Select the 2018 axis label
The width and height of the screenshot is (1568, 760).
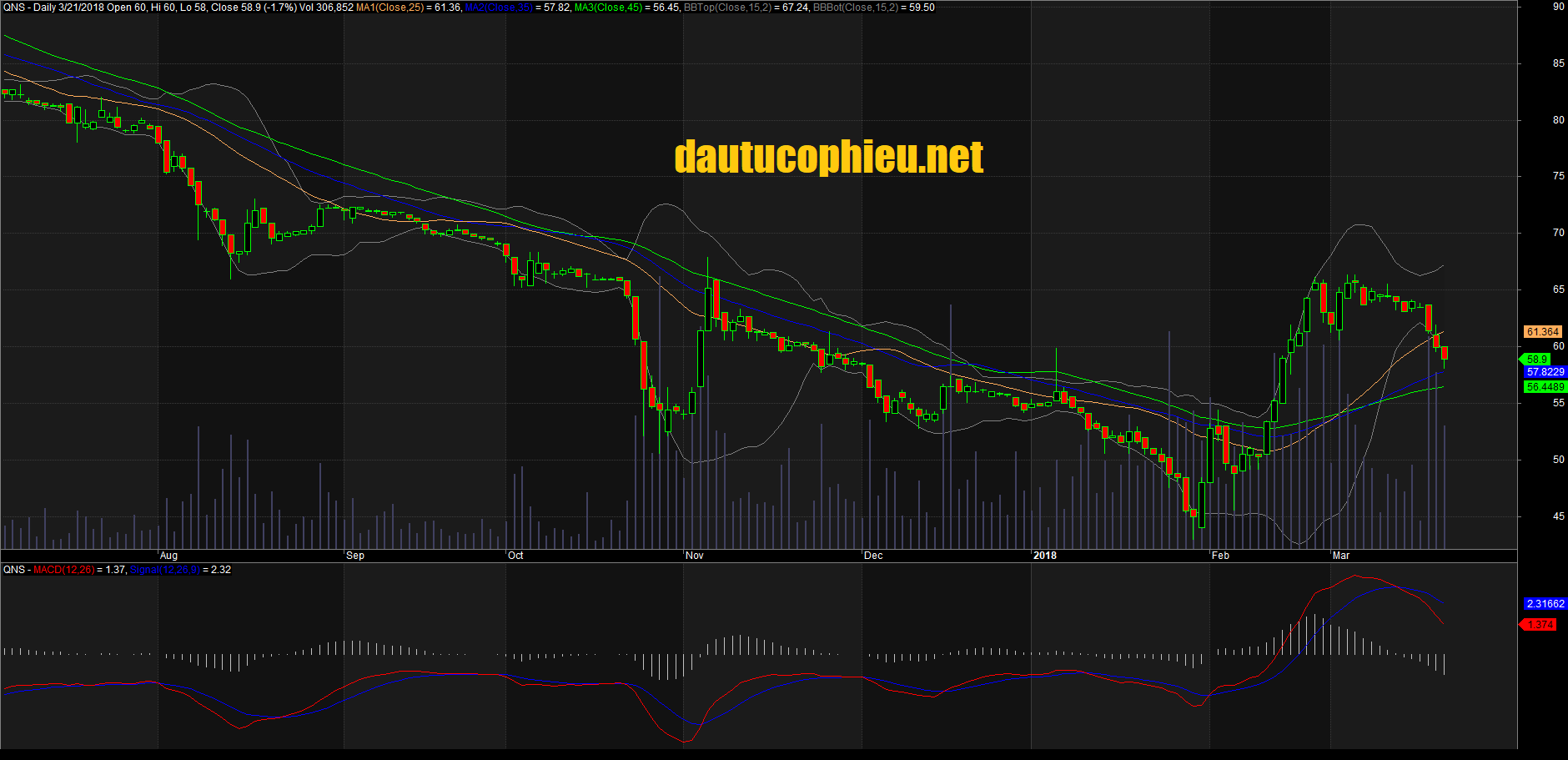tap(1046, 555)
